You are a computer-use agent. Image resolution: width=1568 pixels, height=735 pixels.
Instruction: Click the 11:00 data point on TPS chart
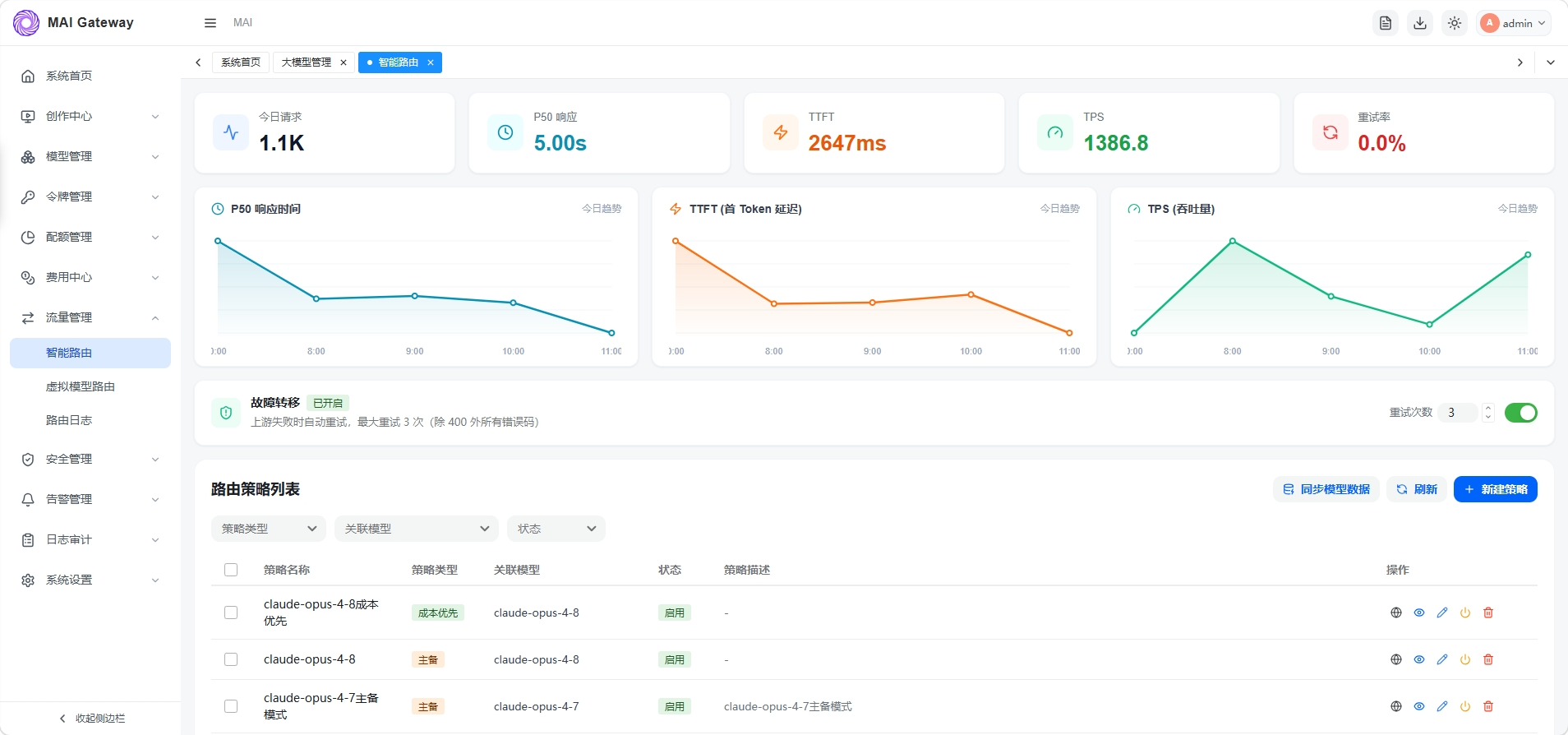pyautogui.click(x=1528, y=255)
